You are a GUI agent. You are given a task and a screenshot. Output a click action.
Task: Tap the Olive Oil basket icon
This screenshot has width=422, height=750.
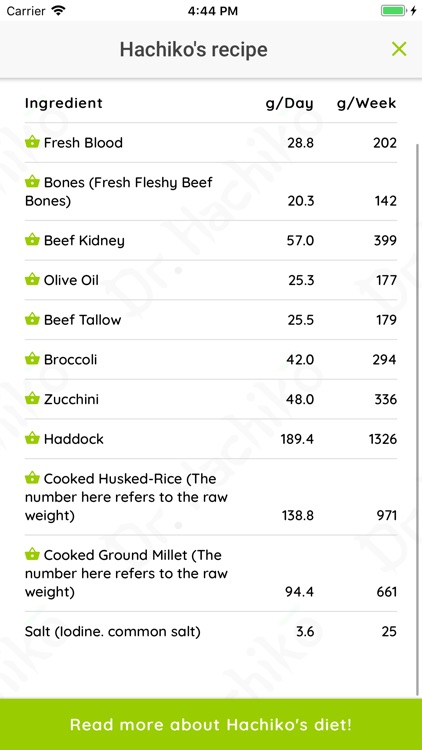[32, 279]
